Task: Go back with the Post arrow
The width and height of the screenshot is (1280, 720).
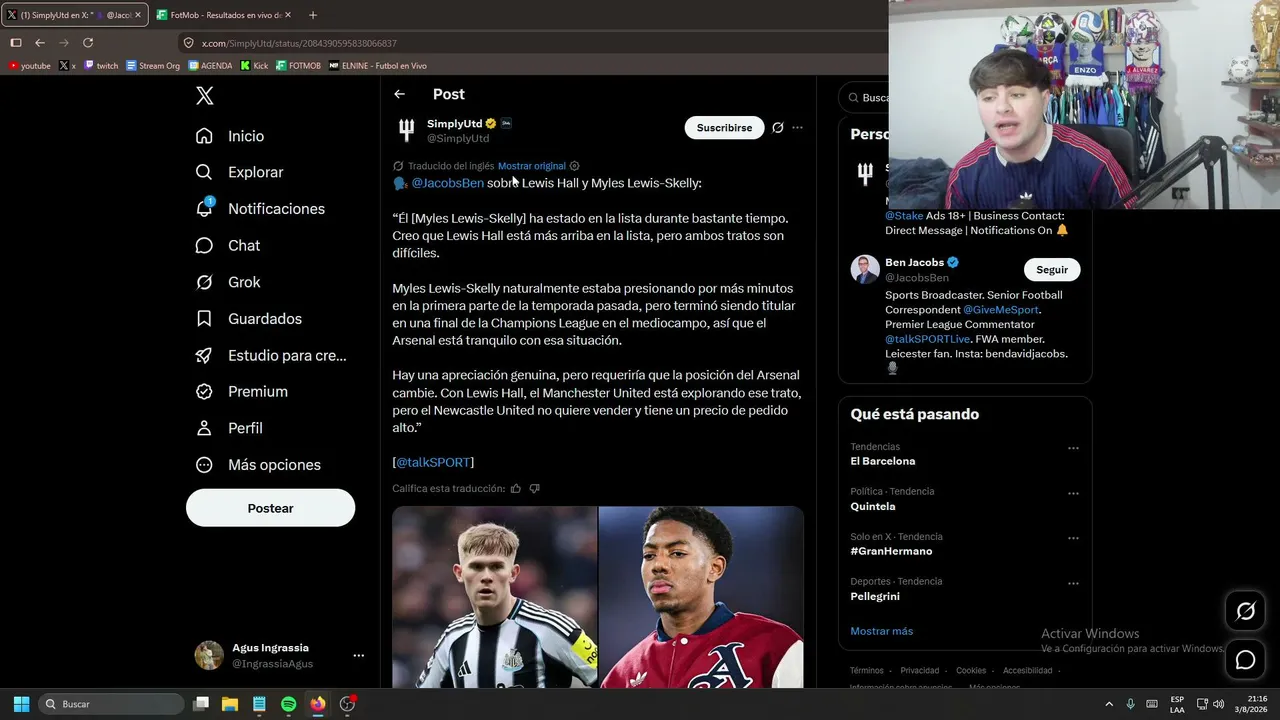Action: click(x=399, y=94)
